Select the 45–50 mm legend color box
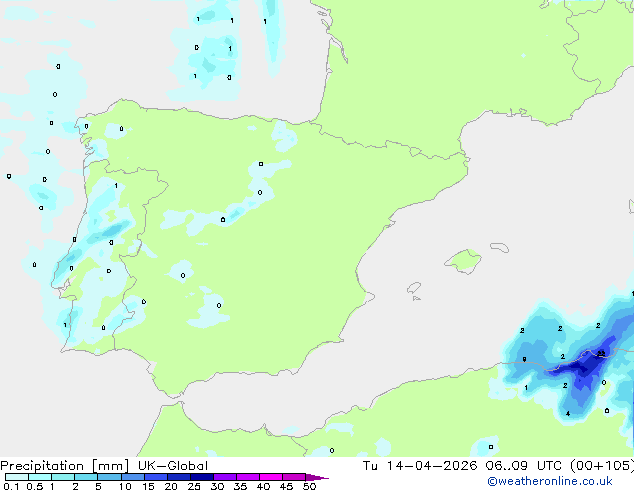634x490 pixels. 294,477
